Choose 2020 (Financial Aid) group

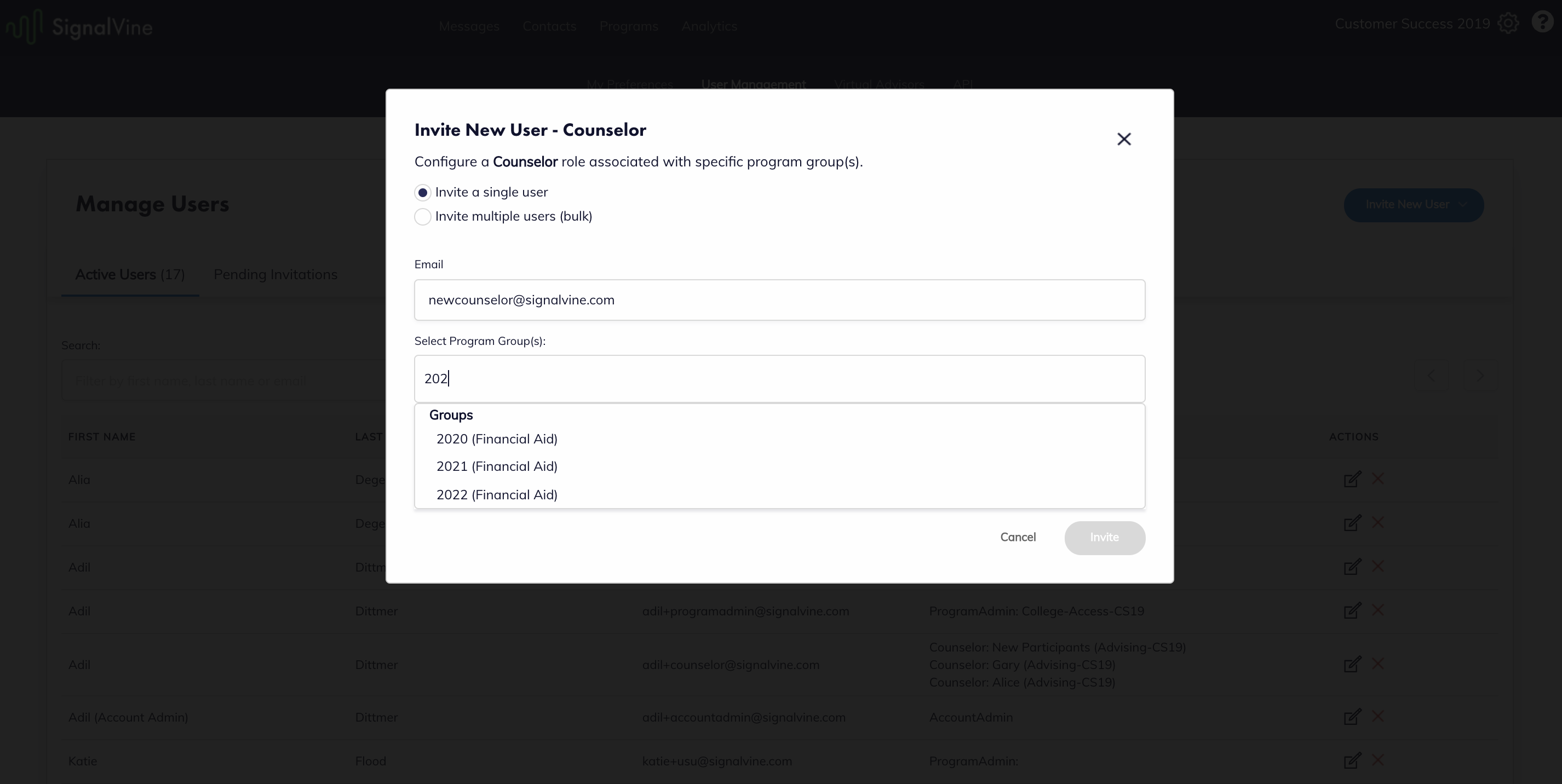tap(497, 439)
